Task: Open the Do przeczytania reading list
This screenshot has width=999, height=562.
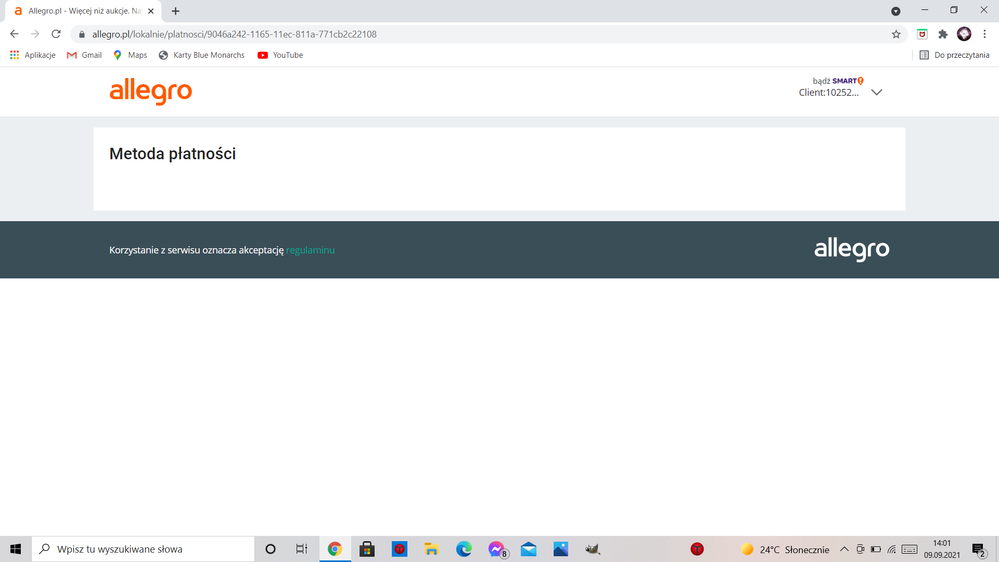Action: pos(954,55)
